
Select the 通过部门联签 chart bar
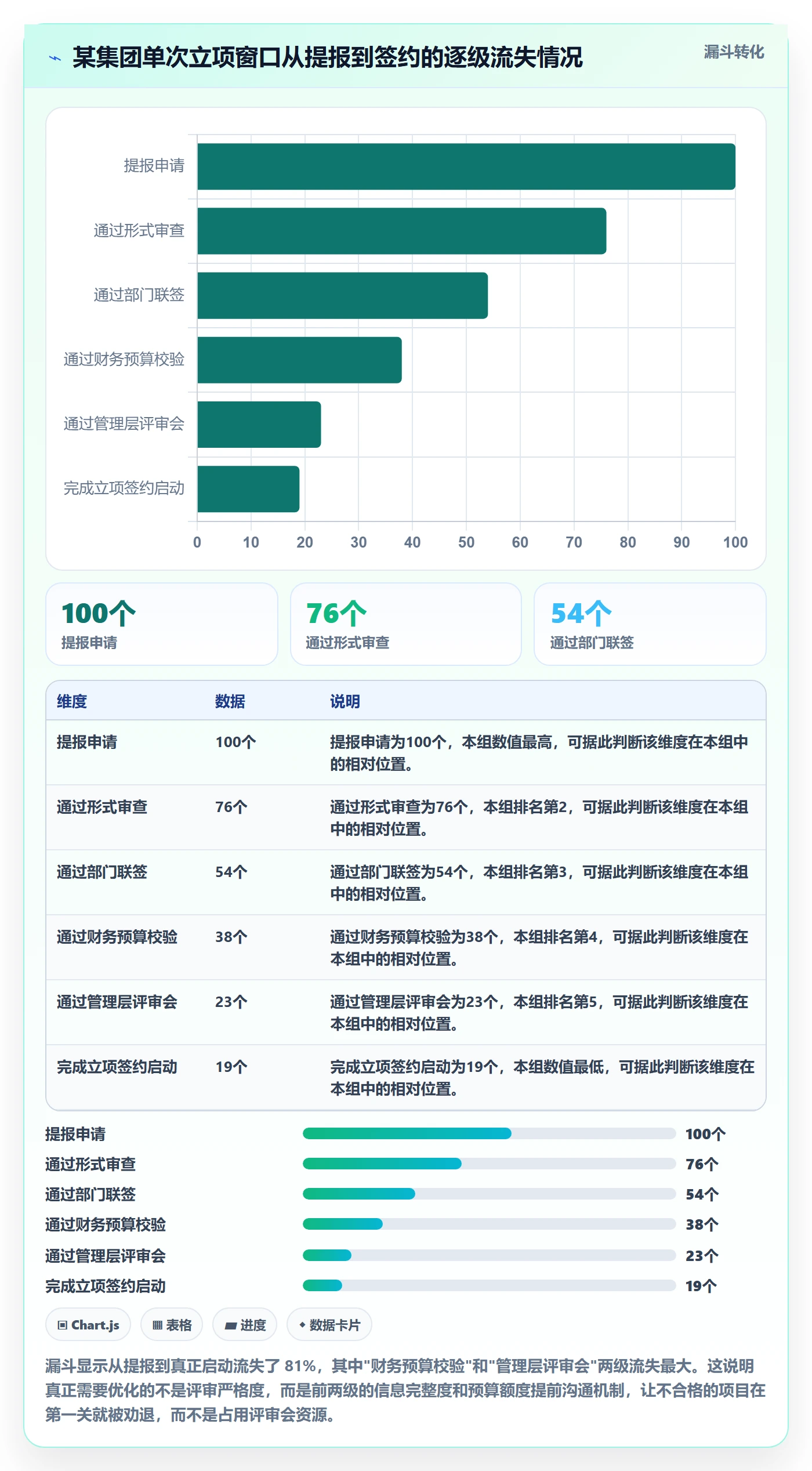tap(343, 295)
